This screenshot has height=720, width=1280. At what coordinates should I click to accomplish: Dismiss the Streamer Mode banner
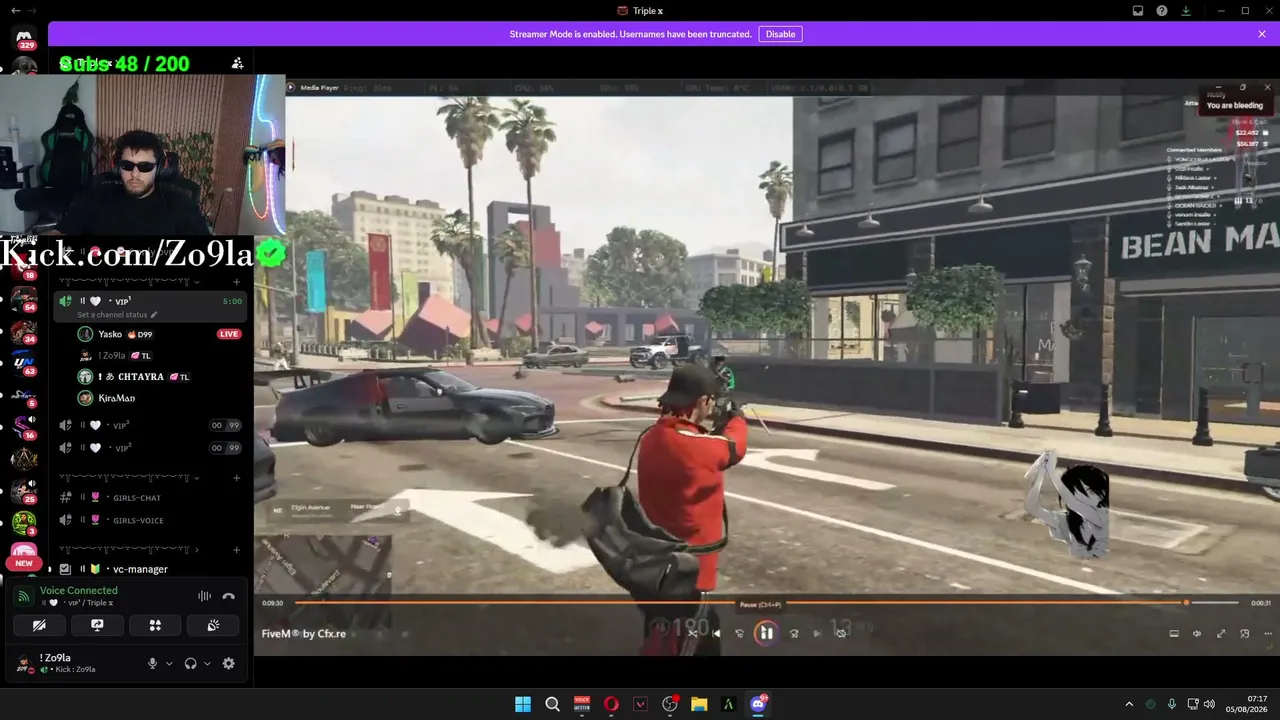coord(1262,34)
